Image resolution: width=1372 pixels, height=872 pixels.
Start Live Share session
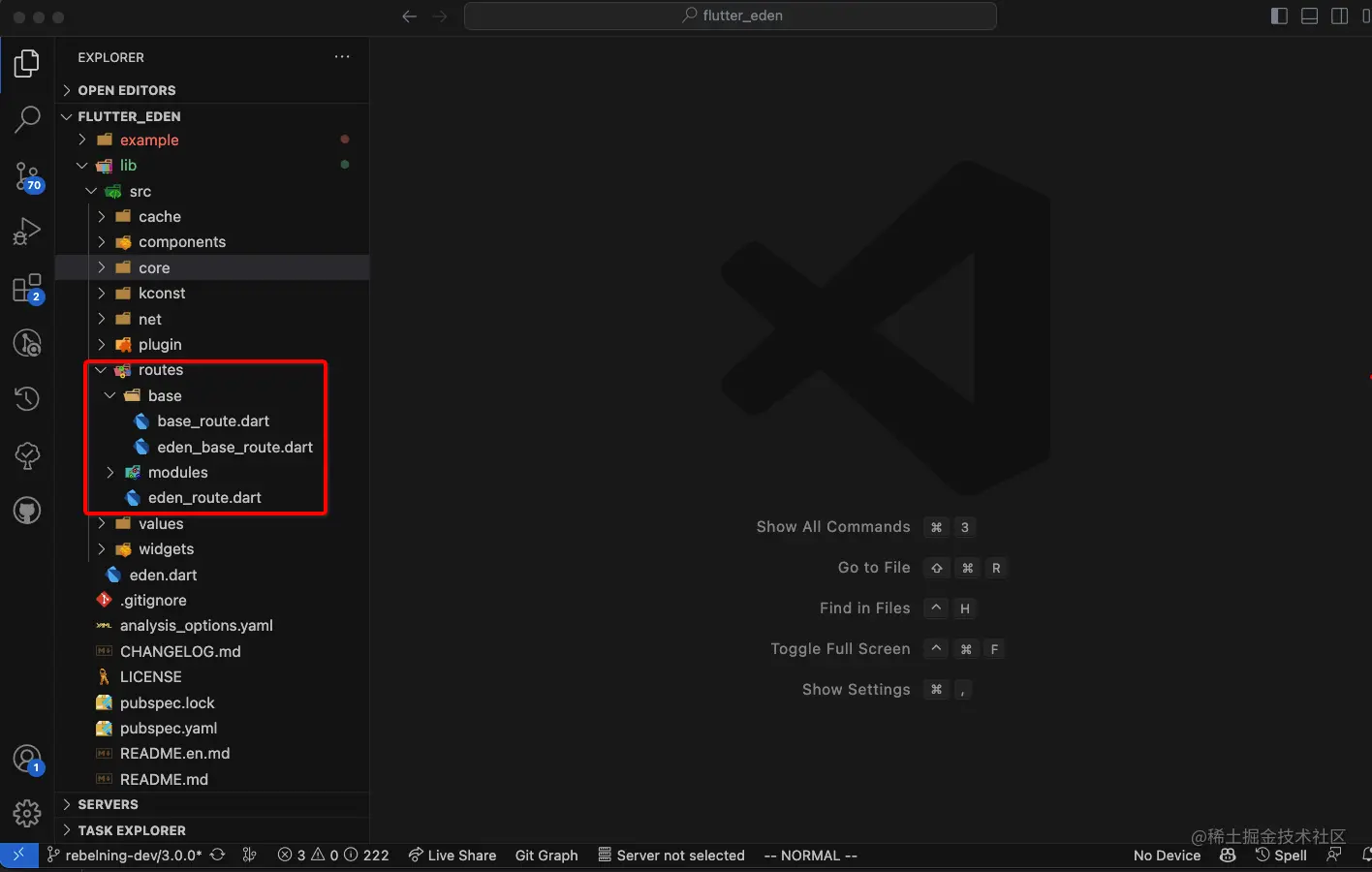coord(452,856)
